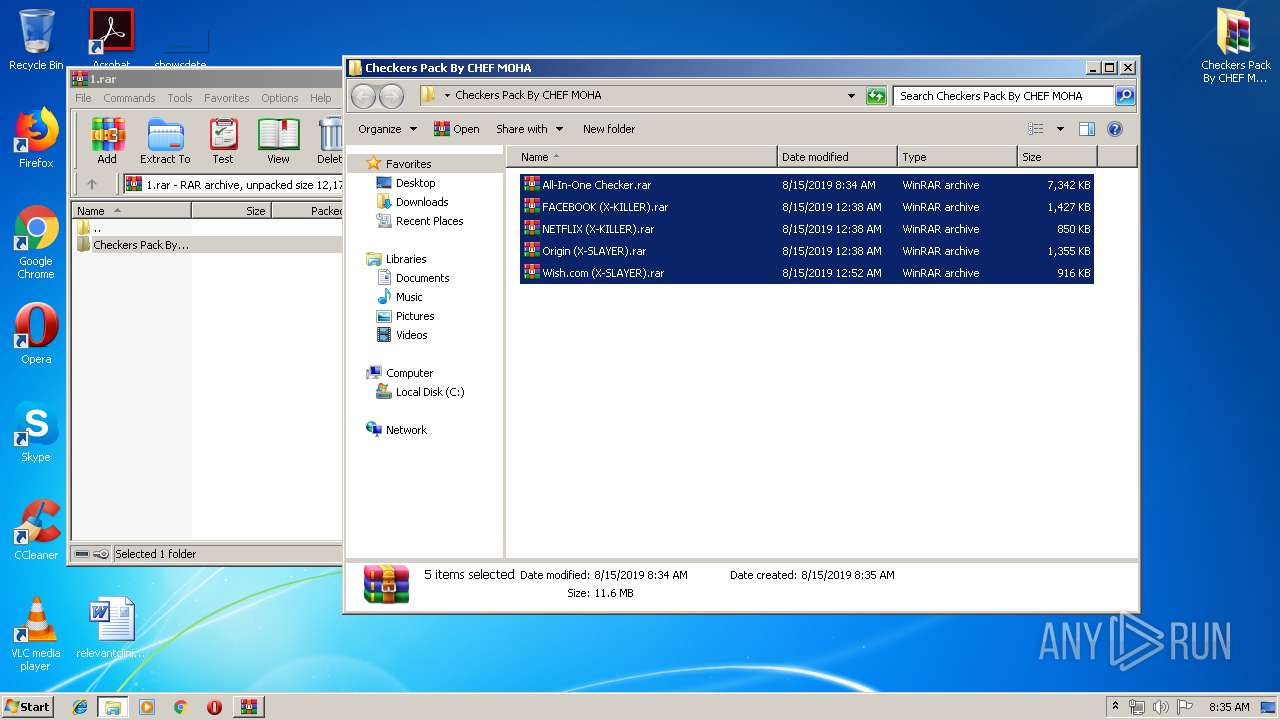Expand breadcrumb arrow before Checkers Pack
The width and height of the screenshot is (1280, 720).
[x=448, y=96]
